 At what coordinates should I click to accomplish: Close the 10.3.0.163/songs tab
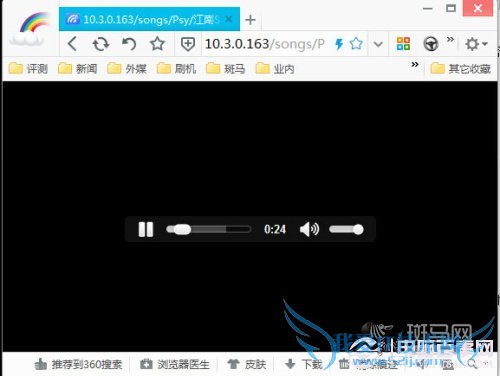229,19
